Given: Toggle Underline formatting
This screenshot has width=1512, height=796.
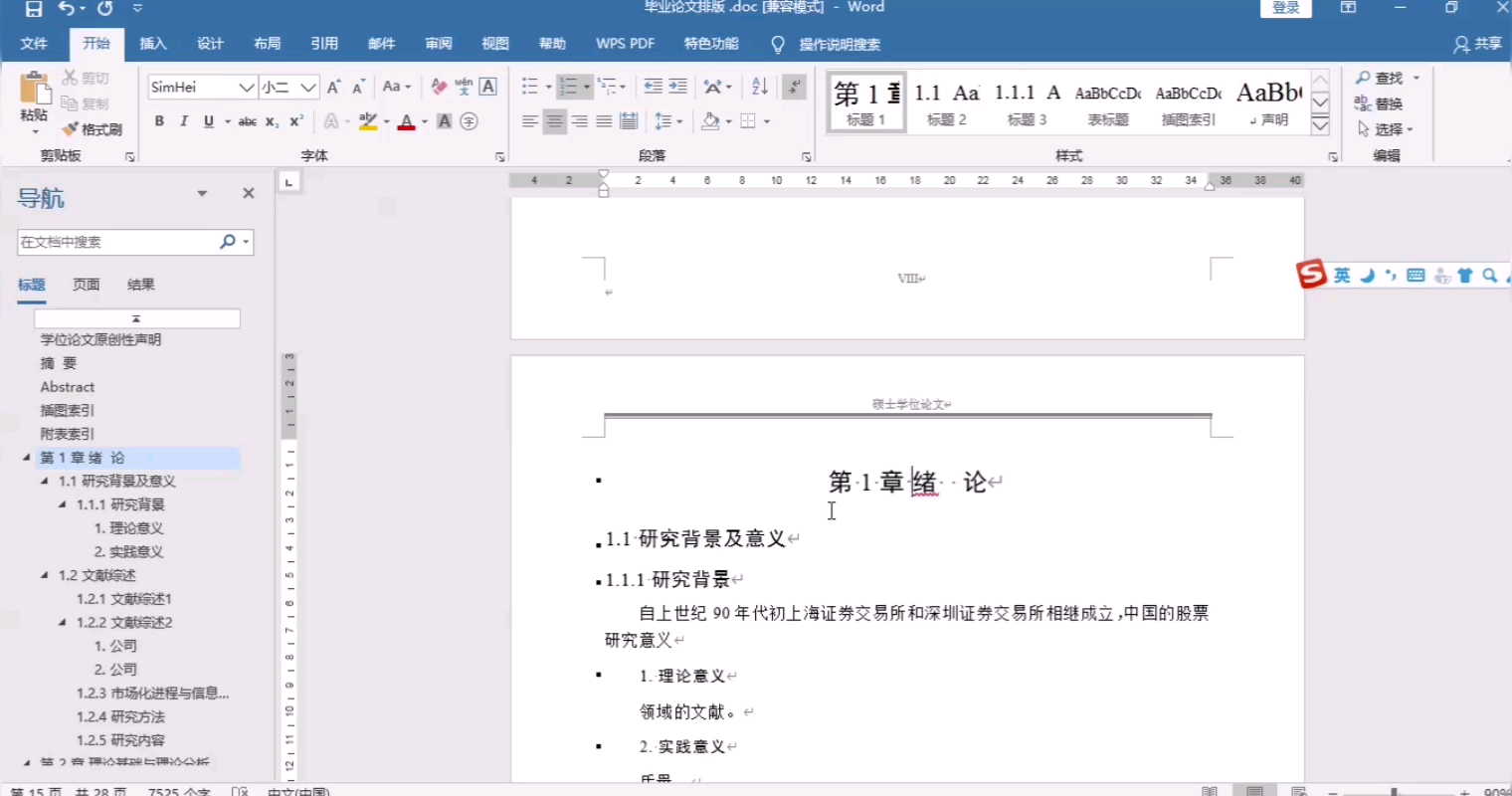Looking at the screenshot, I should point(209,121).
